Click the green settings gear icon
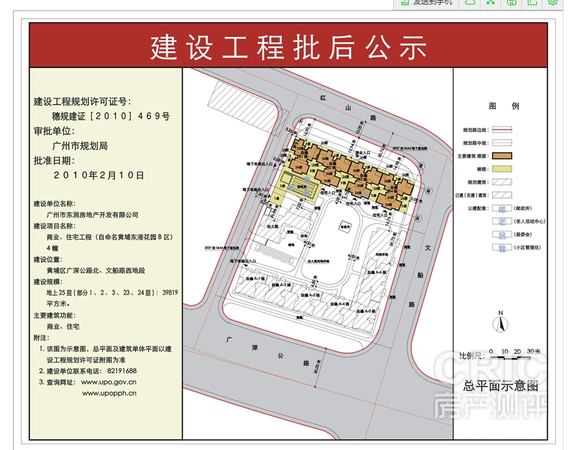This screenshot has width=579, height=450. [552, 2]
